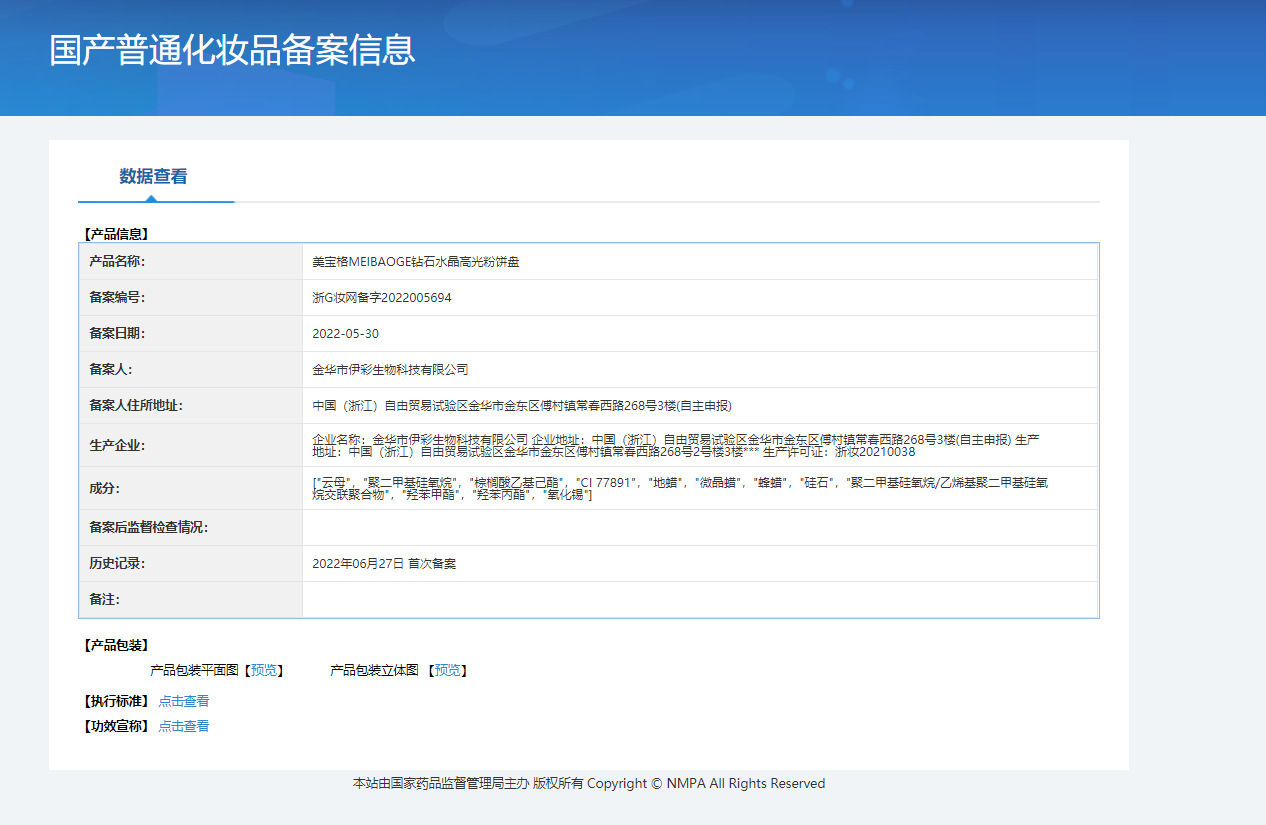Select history entry 2022年06月27日 首次备案

pyautogui.click(x=384, y=564)
